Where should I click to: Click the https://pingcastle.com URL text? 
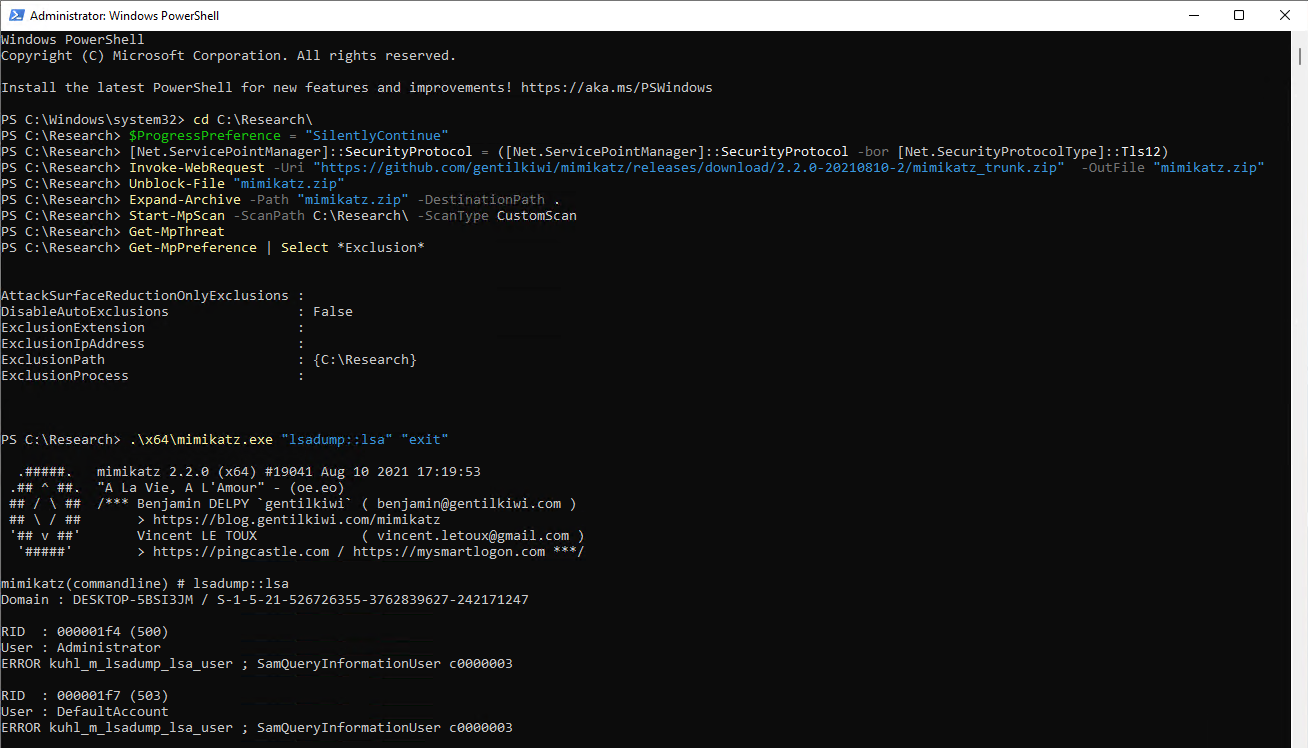(241, 552)
